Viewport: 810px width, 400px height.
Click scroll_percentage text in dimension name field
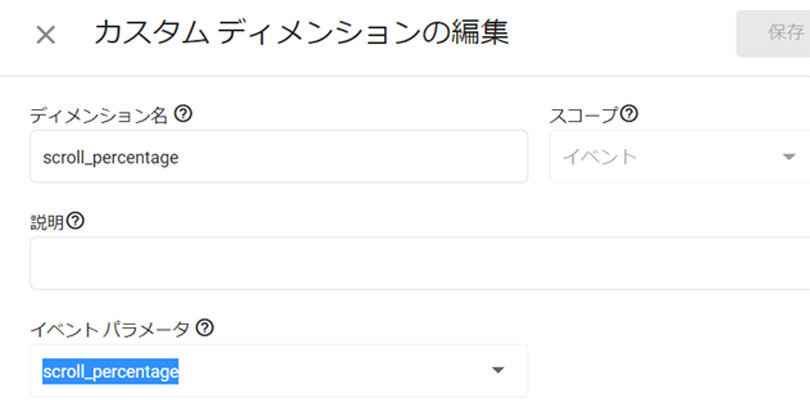[111, 158]
